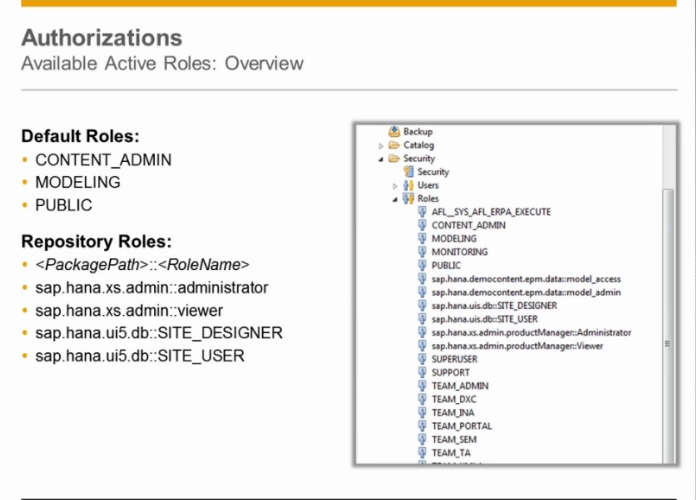Click the role icon beside PUBLIC in tree

click(423, 265)
